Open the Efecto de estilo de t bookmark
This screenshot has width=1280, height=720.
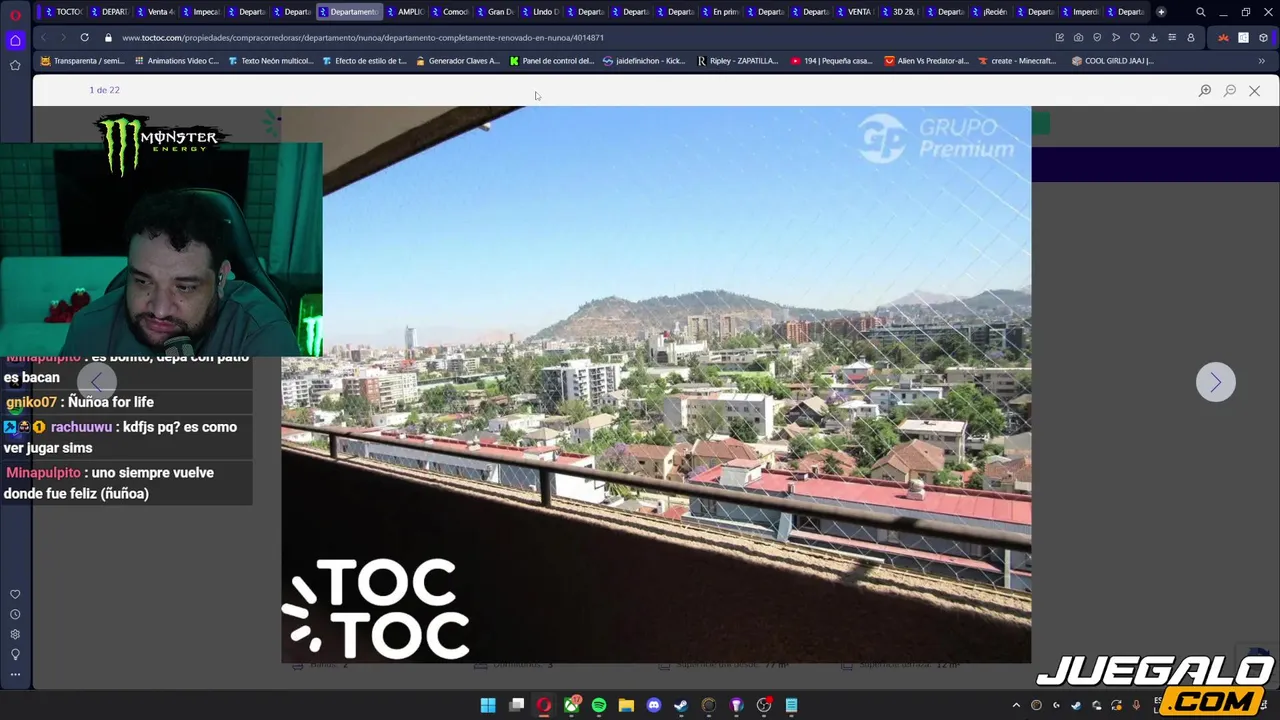[365, 61]
